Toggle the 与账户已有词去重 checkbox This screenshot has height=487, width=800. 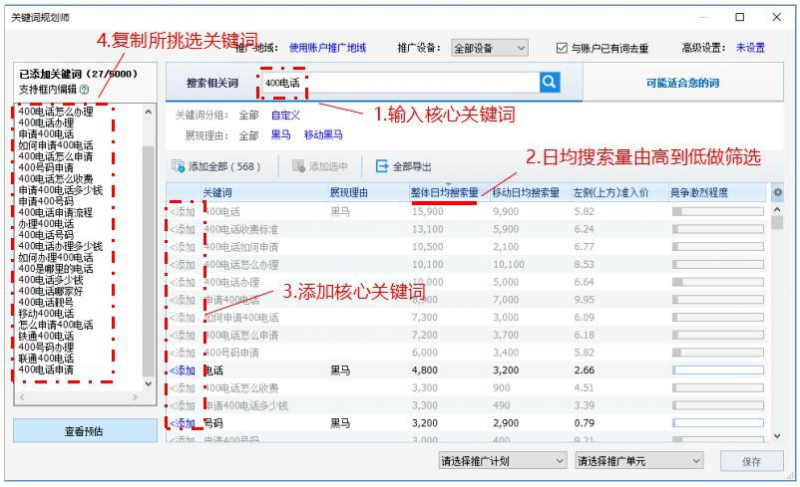click(x=562, y=48)
